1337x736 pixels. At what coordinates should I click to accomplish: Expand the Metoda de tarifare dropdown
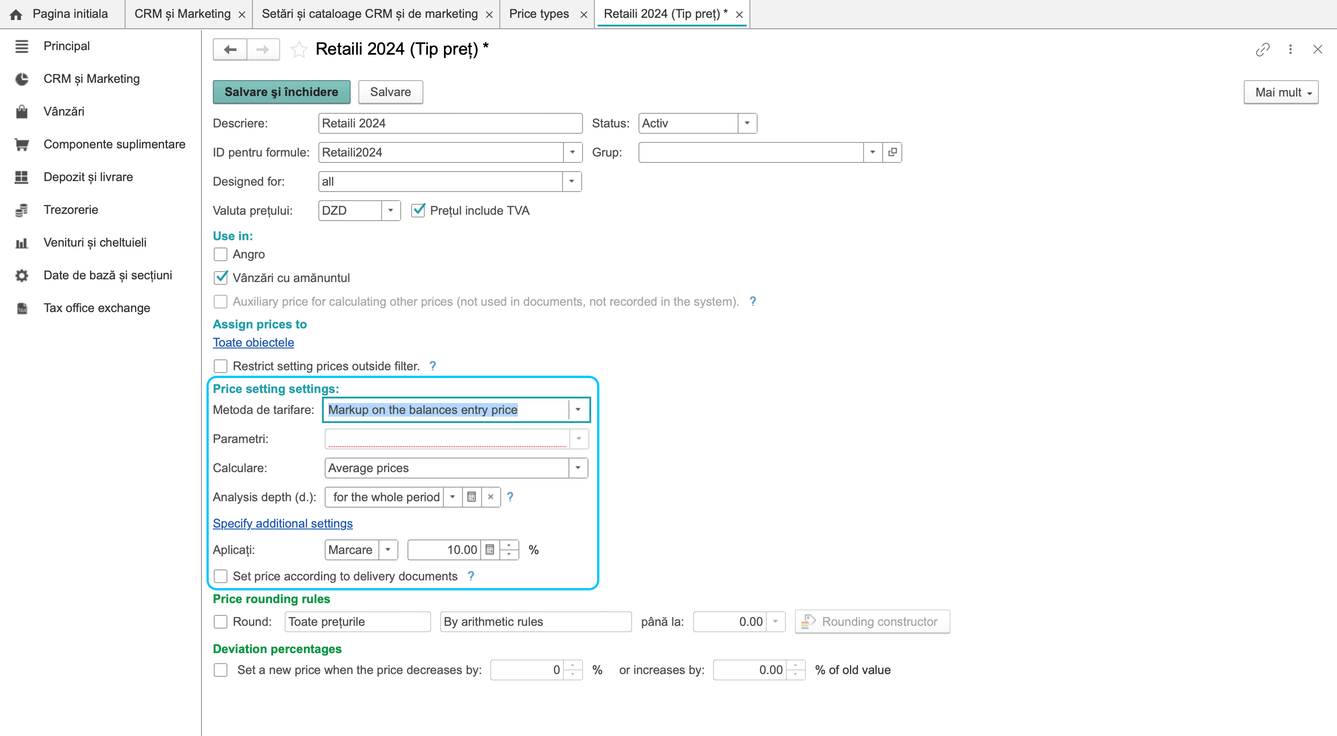(578, 410)
